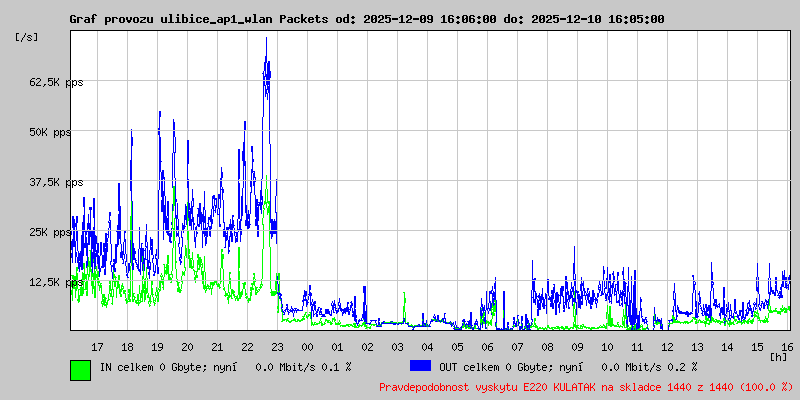800x400 pixels.
Task: Click the '14' hour tick label
Action: point(727,347)
